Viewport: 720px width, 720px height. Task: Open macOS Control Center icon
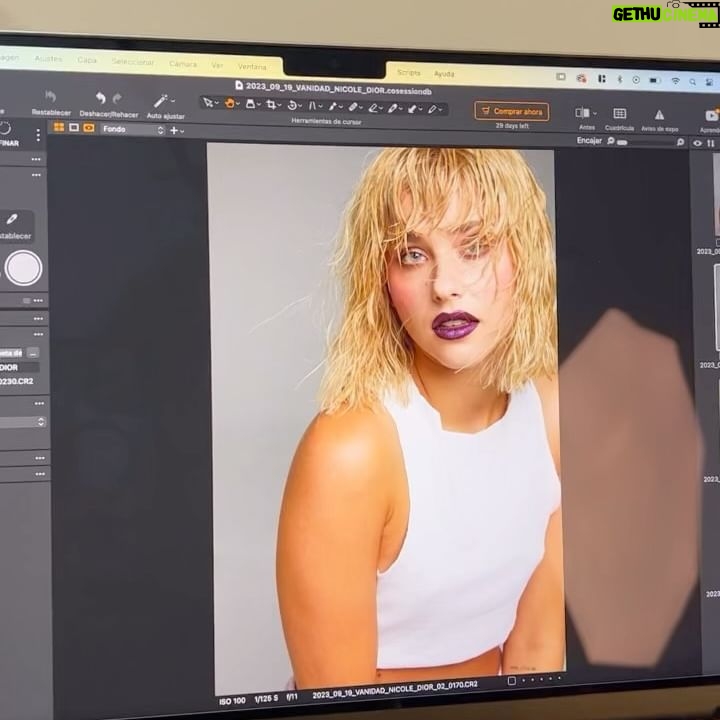(x=710, y=82)
